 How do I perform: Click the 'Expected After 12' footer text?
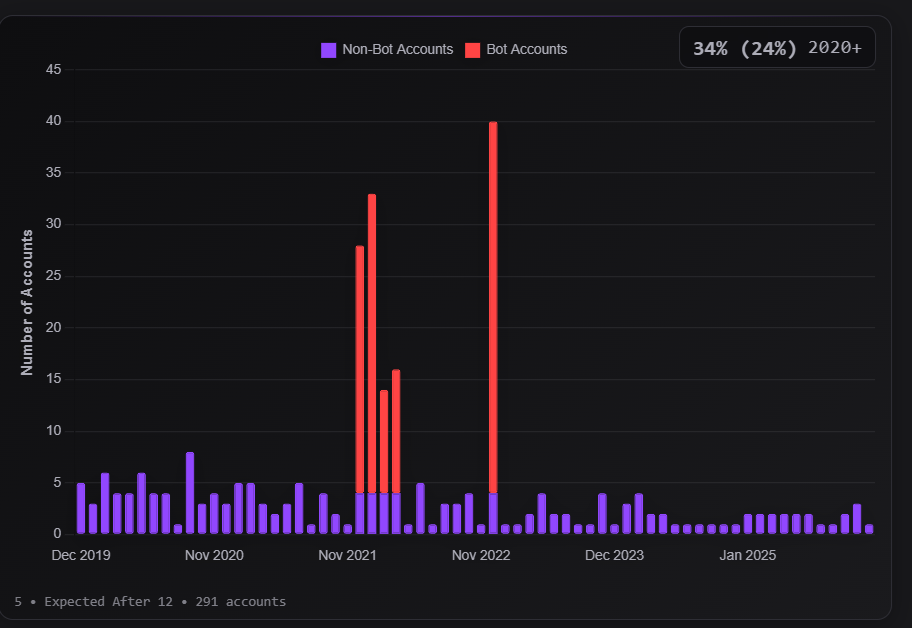coord(109,601)
